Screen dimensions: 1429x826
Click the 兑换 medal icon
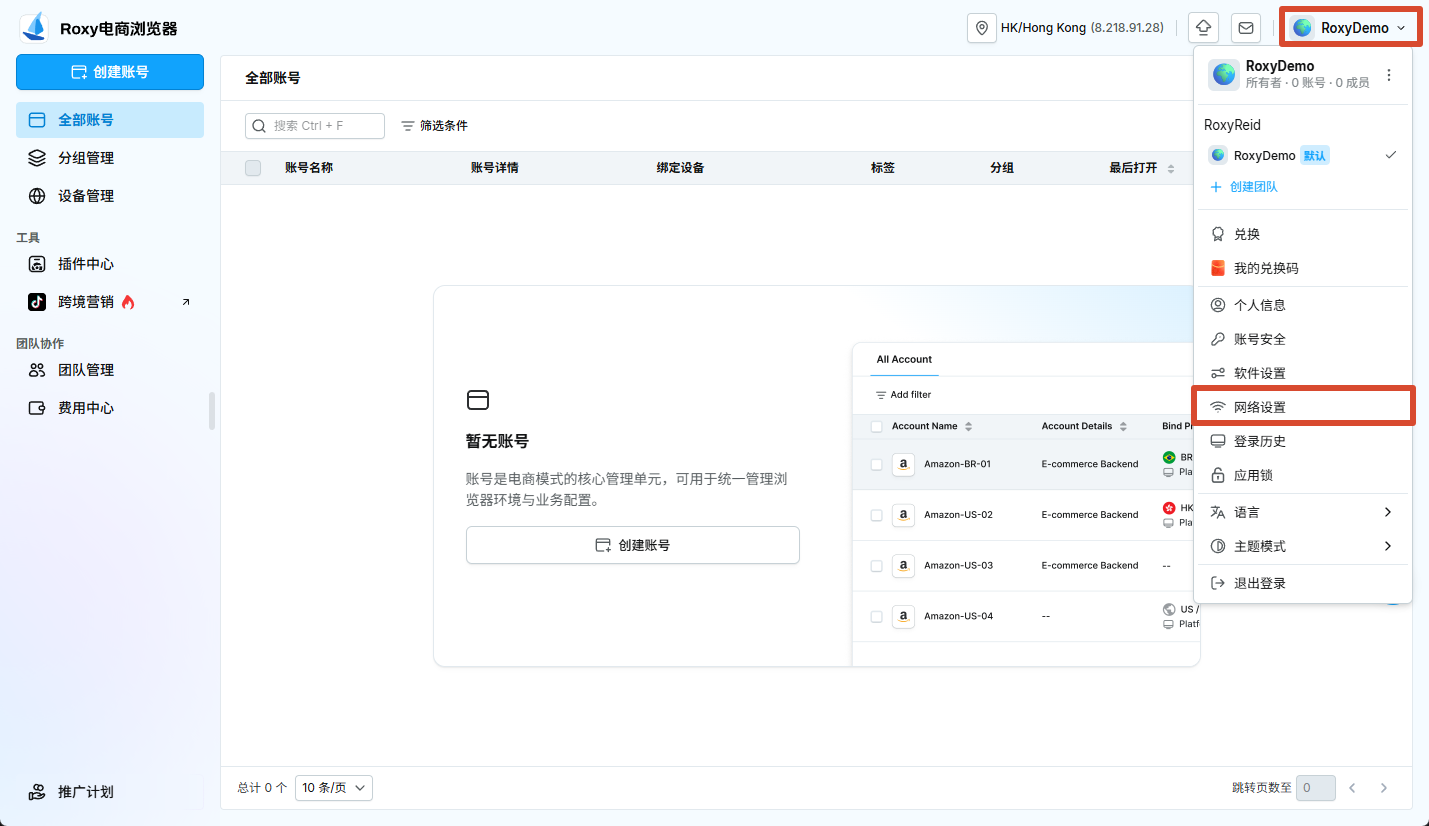1218,234
